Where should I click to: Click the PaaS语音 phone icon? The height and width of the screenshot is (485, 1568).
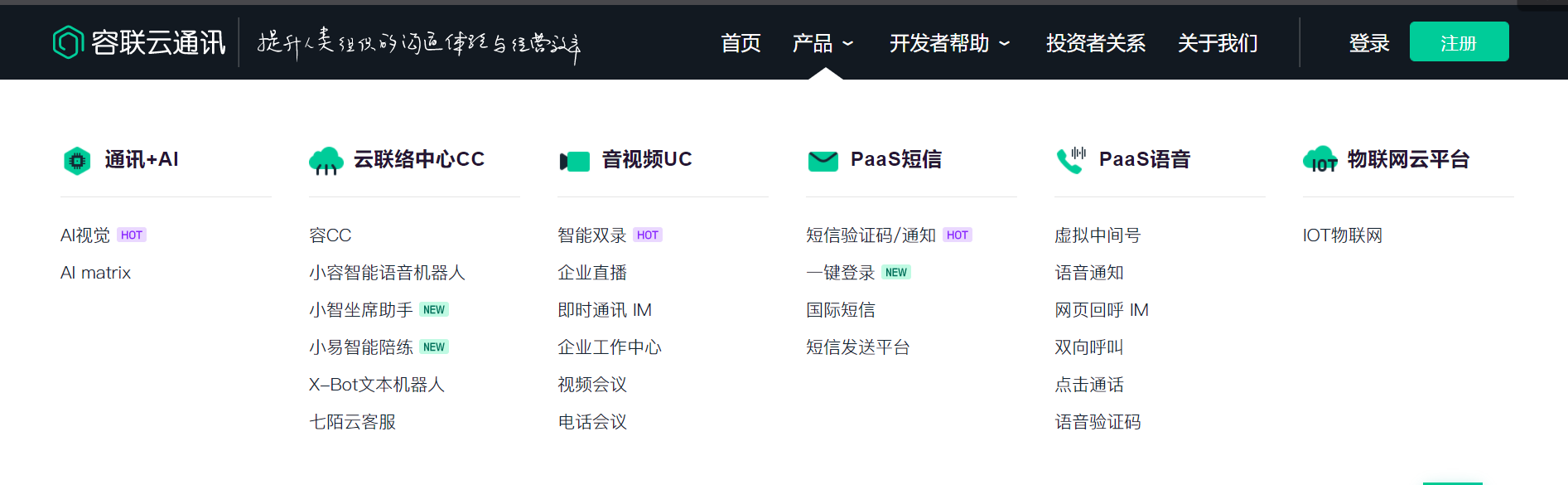(x=1071, y=160)
